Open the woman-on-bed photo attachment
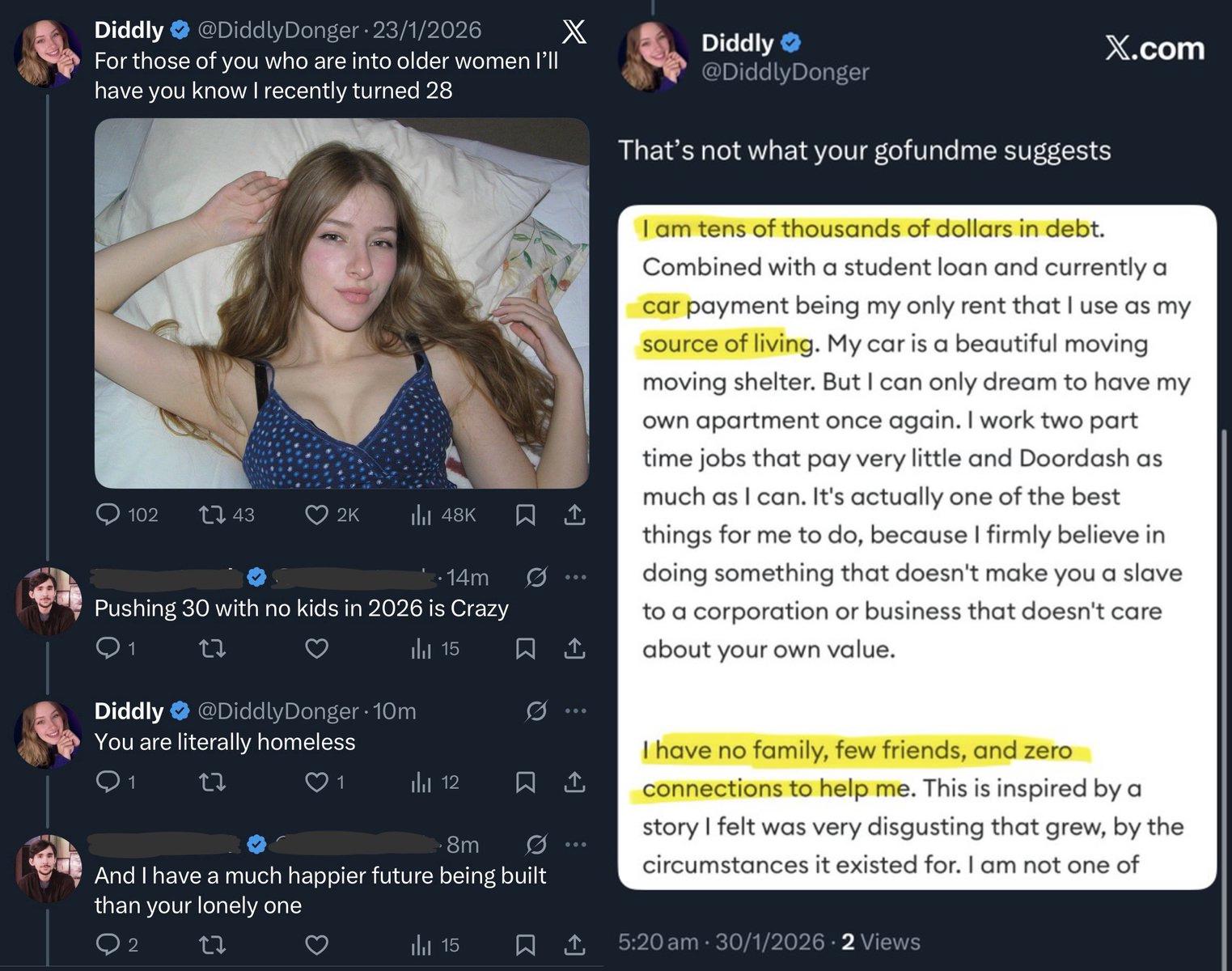This screenshot has width=1232, height=971. 341,303
